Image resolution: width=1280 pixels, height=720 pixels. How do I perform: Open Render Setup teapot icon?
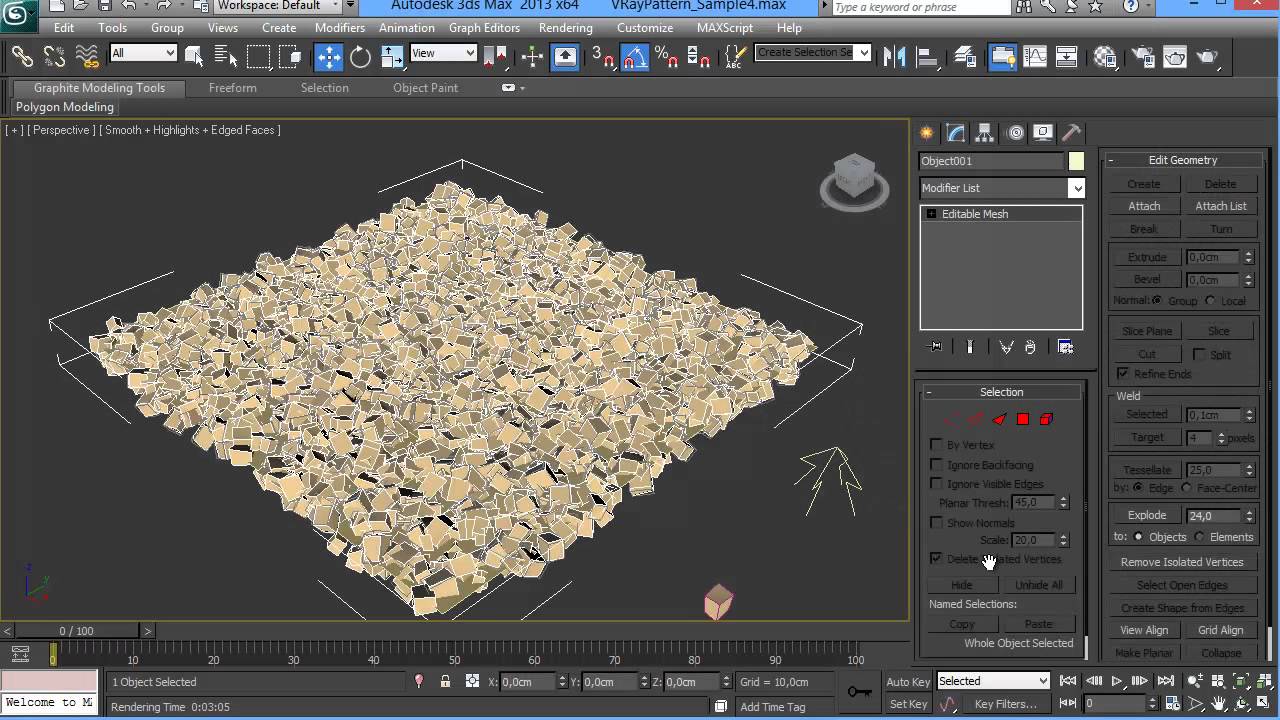(x=1142, y=56)
